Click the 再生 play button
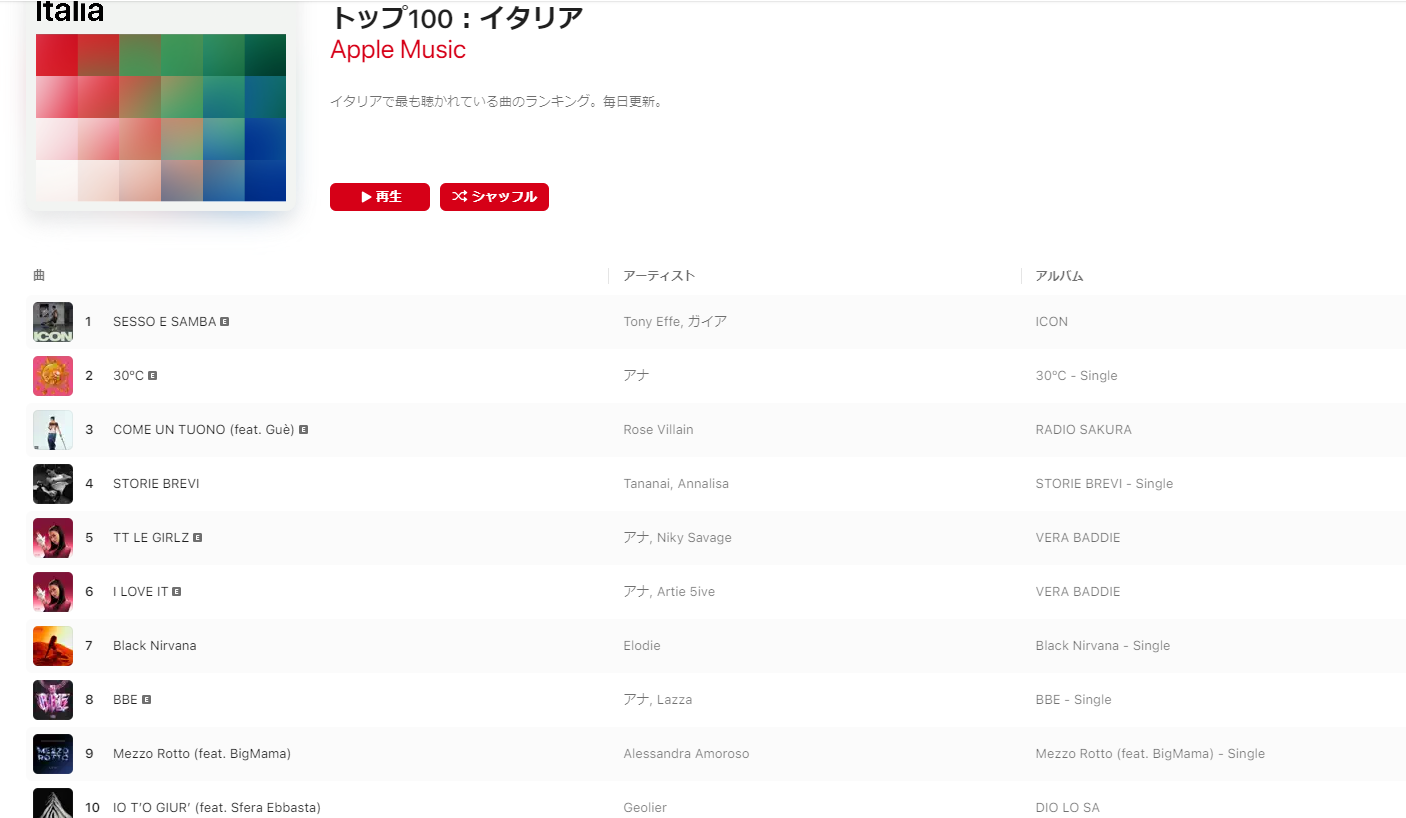 (380, 197)
